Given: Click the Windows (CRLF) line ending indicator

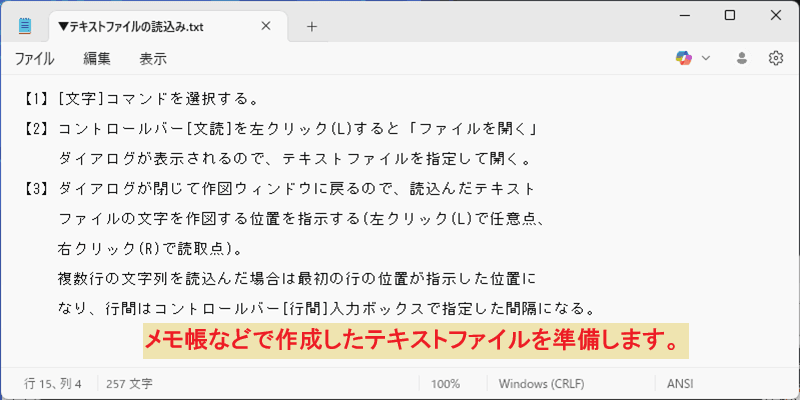Looking at the screenshot, I should [541, 384].
